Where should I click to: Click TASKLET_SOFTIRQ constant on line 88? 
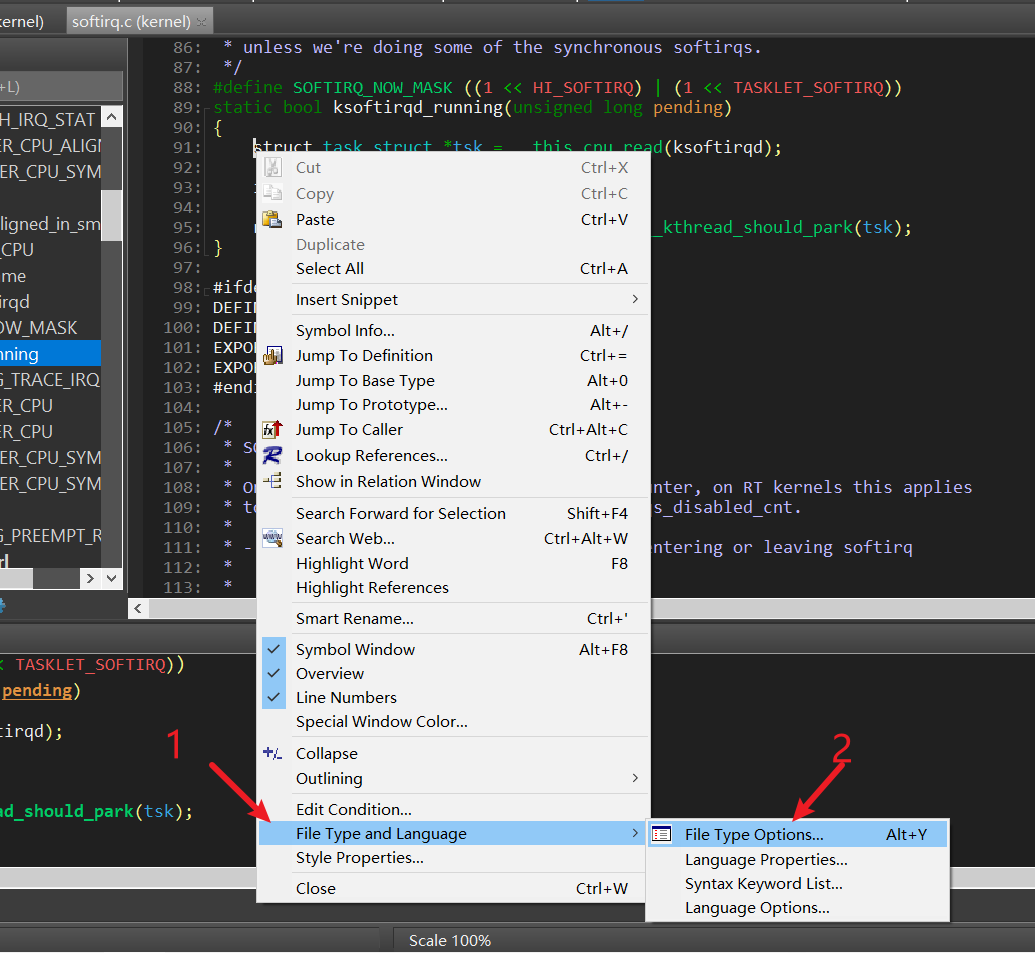tap(809, 87)
